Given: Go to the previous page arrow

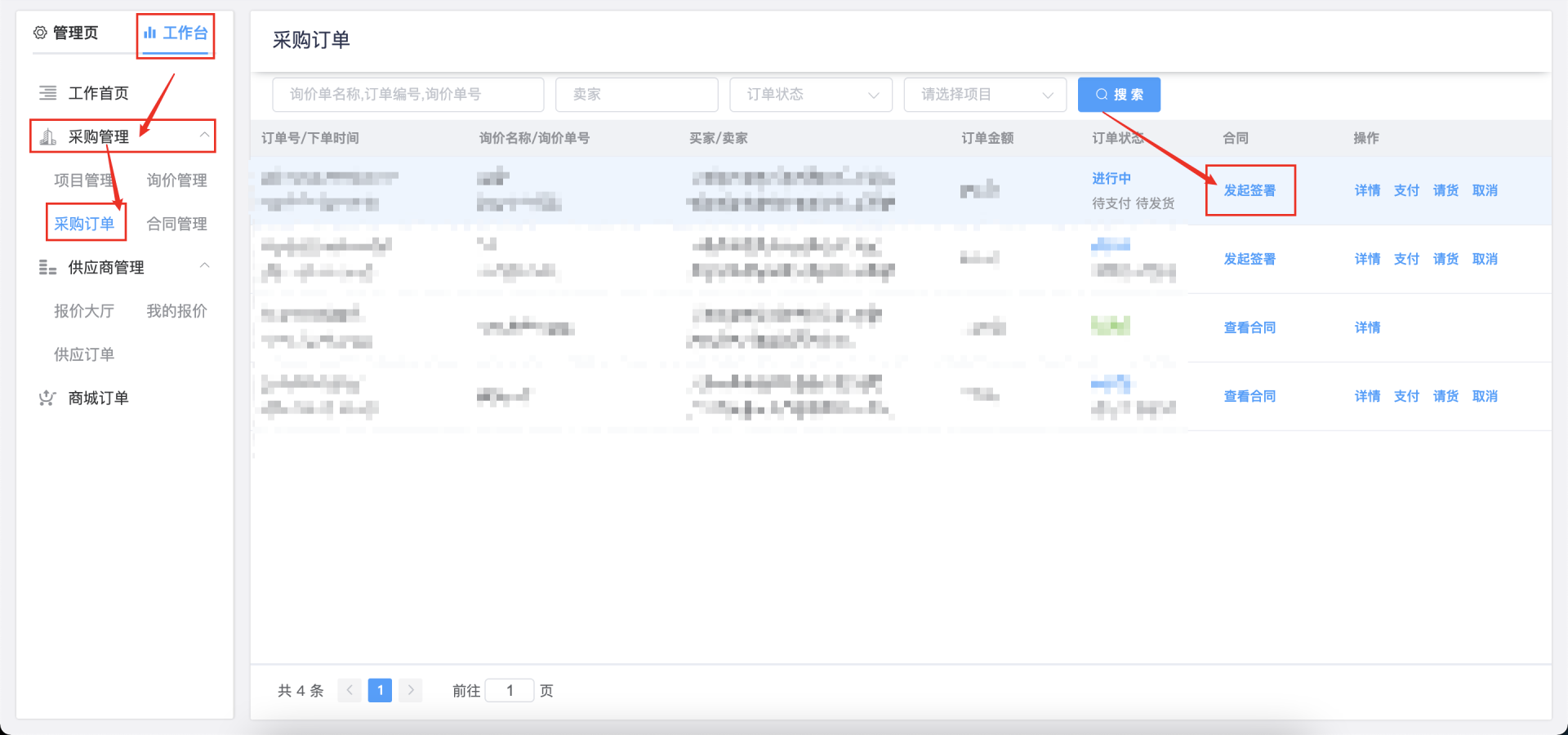Looking at the screenshot, I should (x=350, y=690).
